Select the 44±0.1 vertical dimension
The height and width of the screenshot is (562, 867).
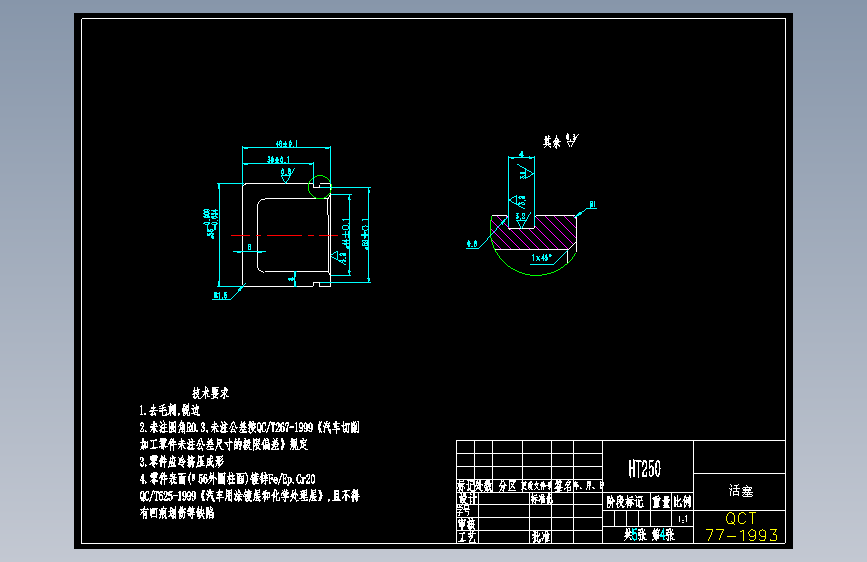(x=346, y=233)
